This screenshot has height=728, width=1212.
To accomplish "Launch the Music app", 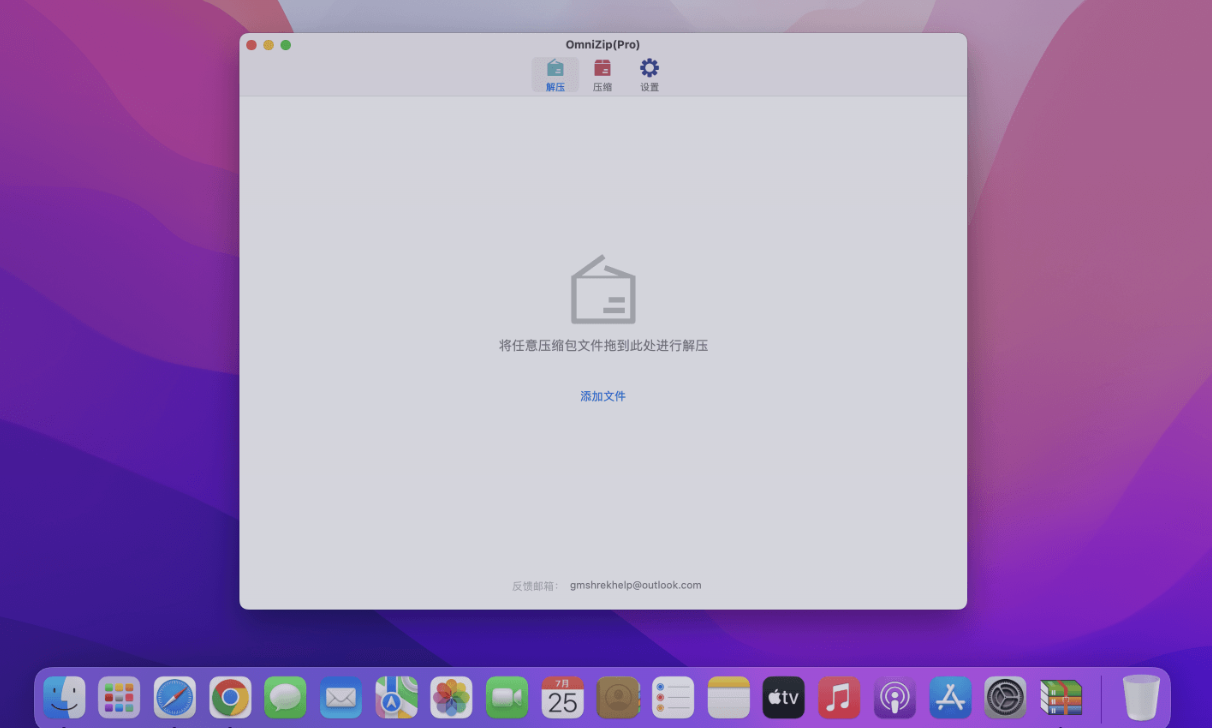I will tap(838, 697).
